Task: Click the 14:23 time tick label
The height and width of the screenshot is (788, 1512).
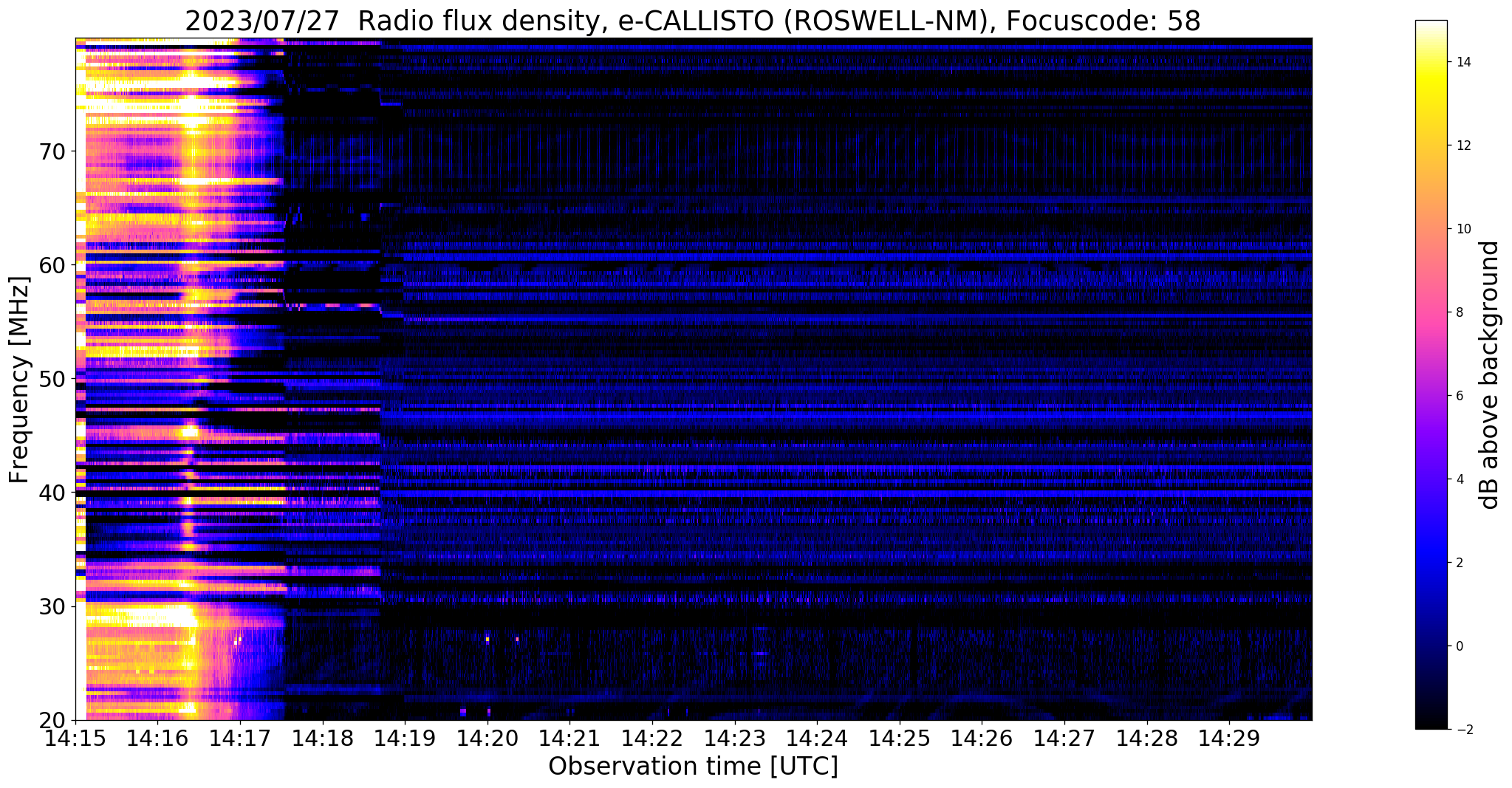Action: click(x=735, y=738)
